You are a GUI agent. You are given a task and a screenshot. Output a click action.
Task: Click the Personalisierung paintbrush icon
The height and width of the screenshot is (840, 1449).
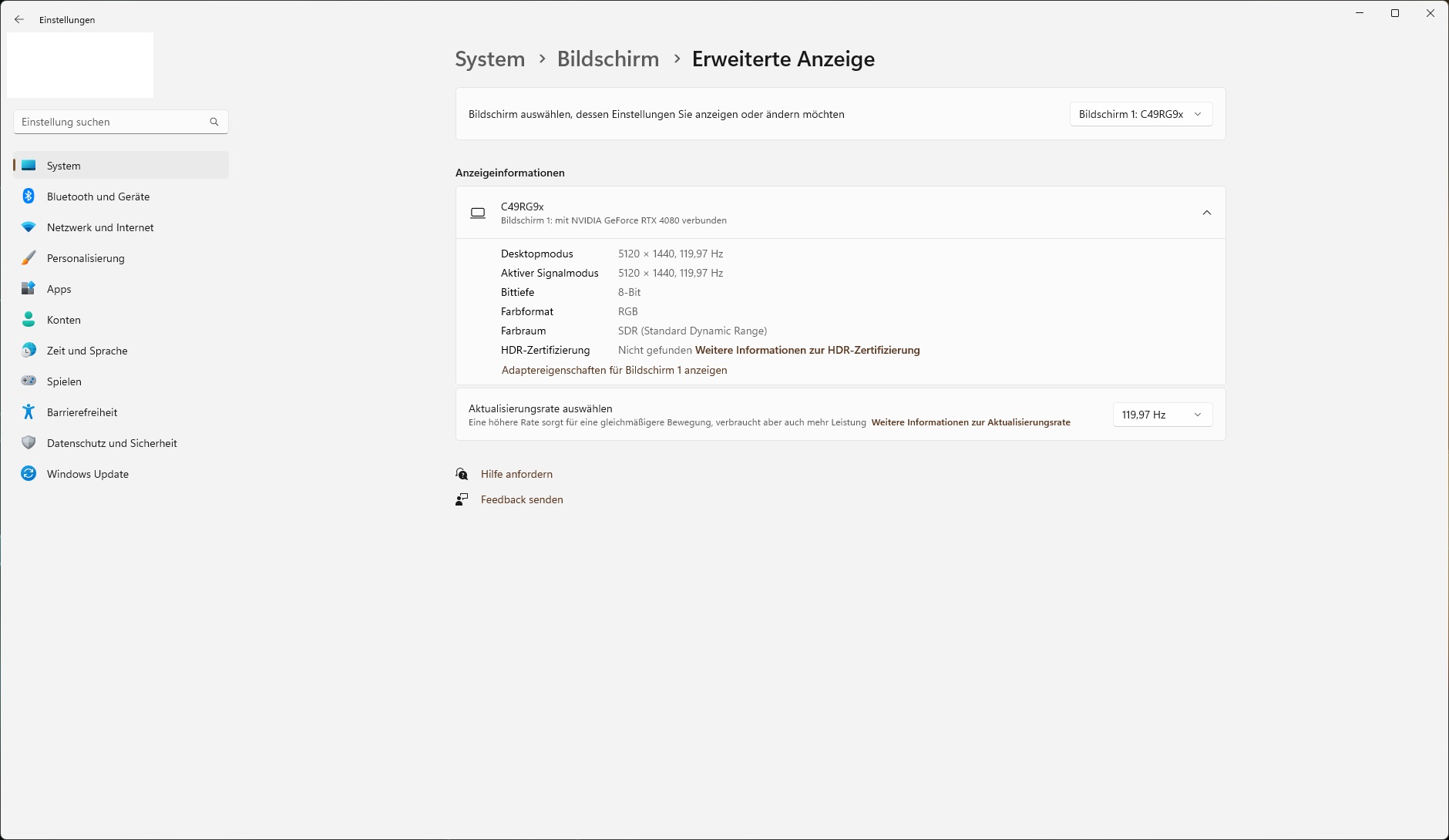[29, 258]
